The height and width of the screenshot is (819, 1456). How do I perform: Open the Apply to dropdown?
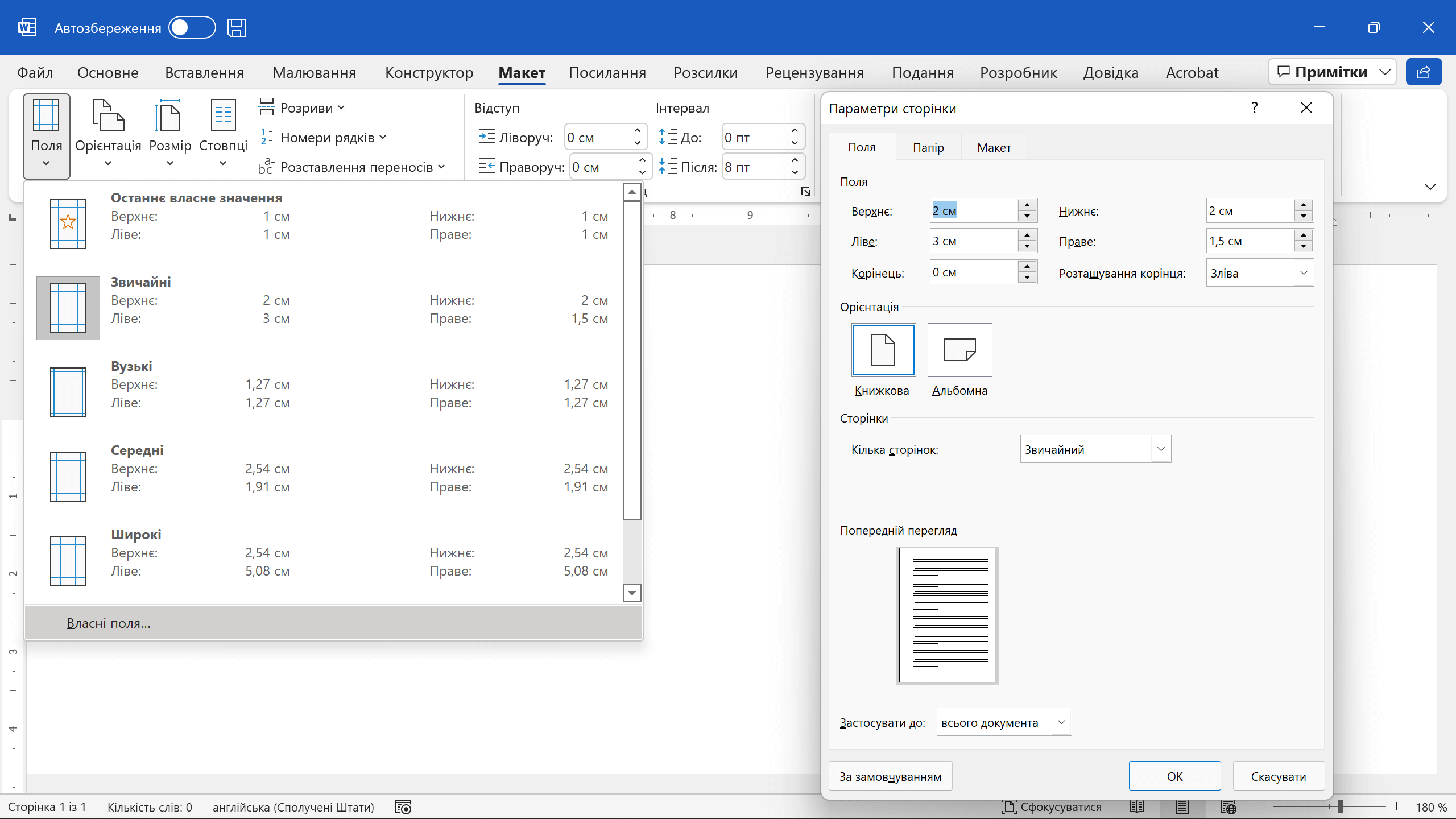tap(1061, 722)
